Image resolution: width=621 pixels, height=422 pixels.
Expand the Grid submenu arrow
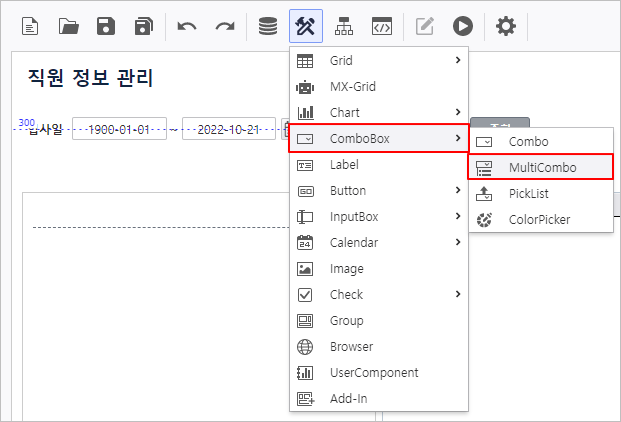click(458, 60)
